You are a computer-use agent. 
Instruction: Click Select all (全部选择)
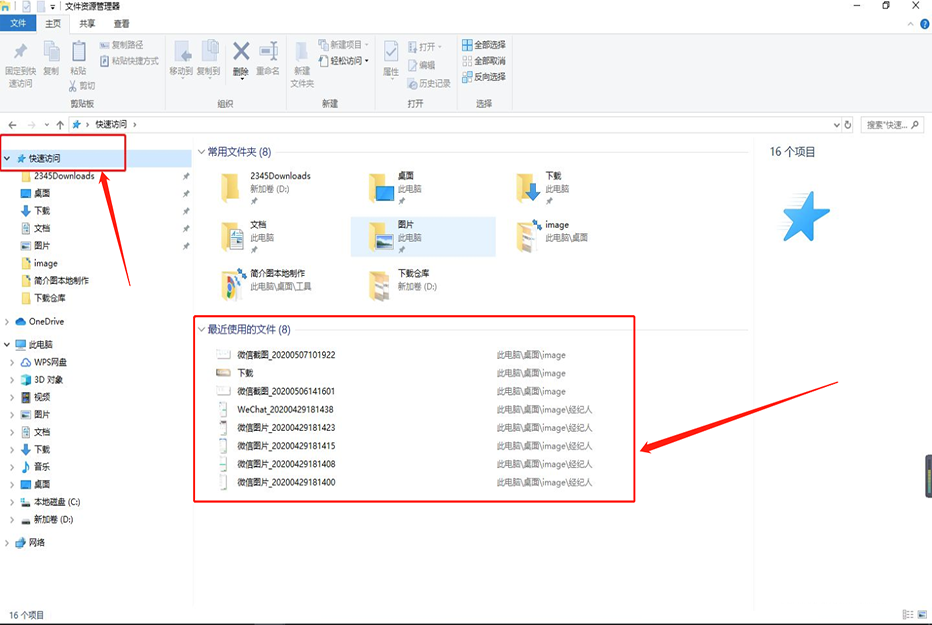click(x=484, y=45)
